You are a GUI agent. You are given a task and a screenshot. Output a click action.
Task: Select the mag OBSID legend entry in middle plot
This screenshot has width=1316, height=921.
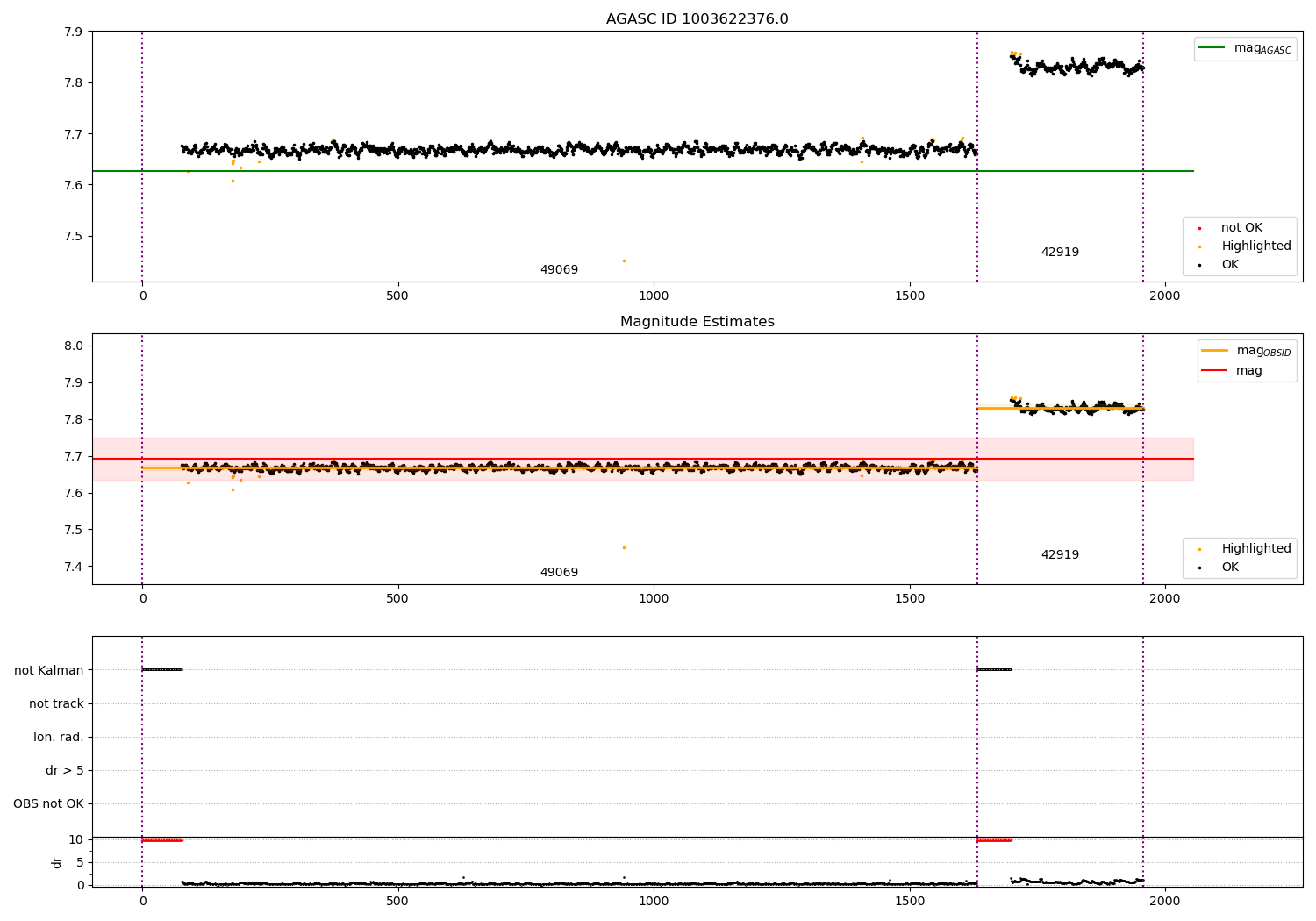click(x=1247, y=351)
